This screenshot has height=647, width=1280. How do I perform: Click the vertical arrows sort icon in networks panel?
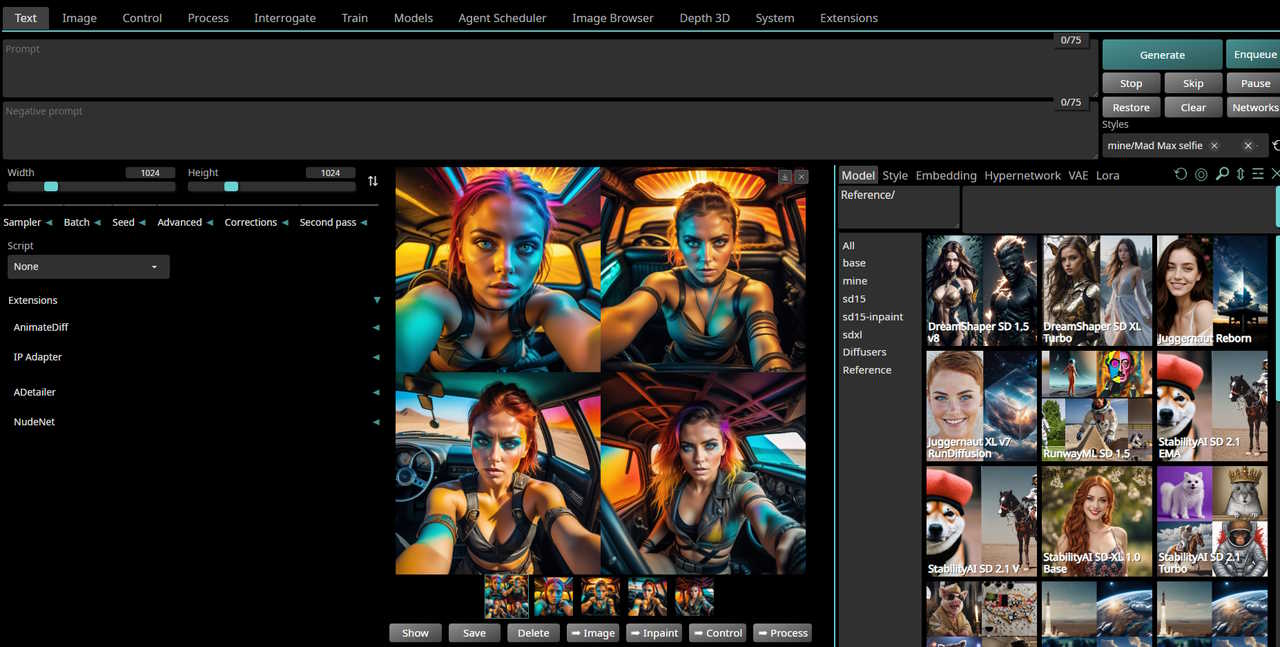[1240, 174]
